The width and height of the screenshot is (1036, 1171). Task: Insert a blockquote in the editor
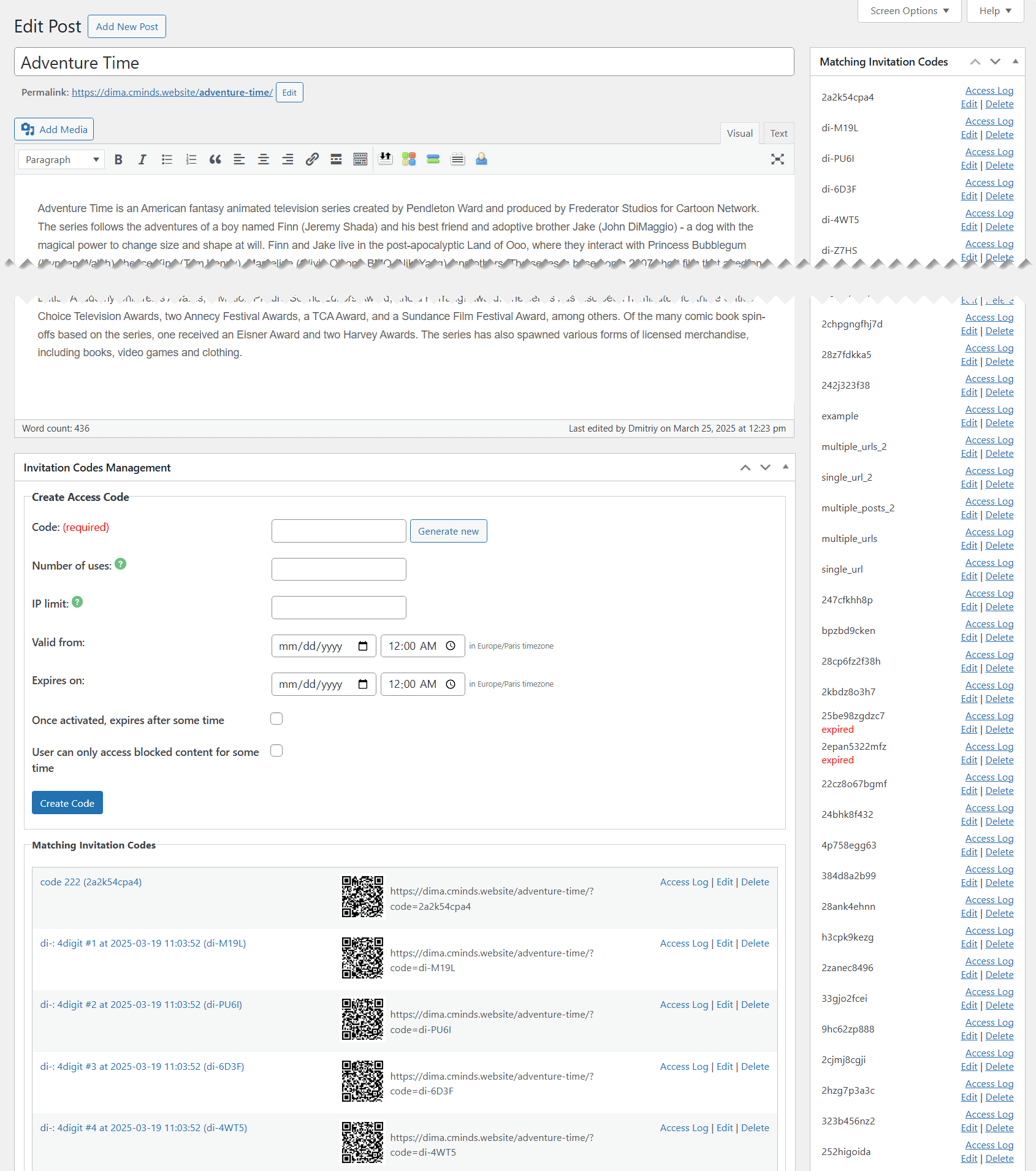[x=215, y=159]
